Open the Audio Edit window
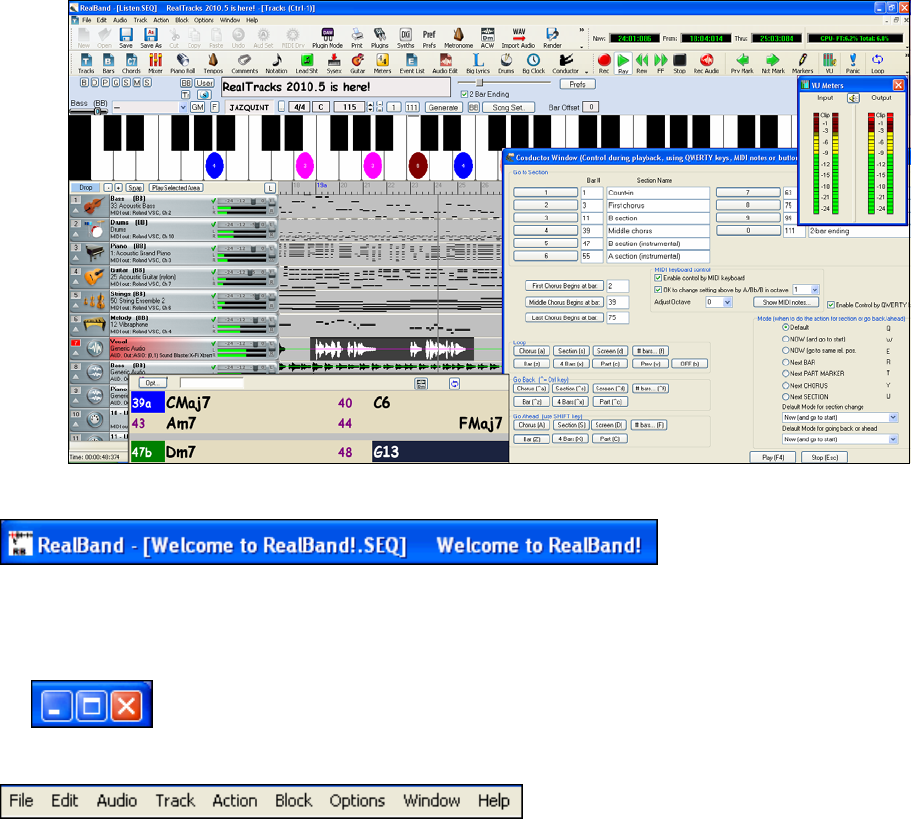 pyautogui.click(x=445, y=63)
